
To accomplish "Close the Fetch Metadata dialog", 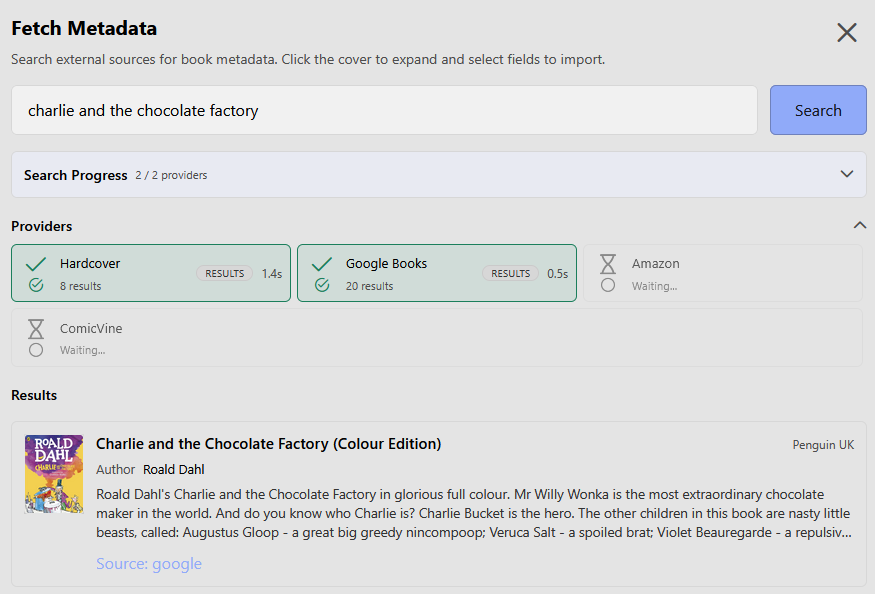I will [x=847, y=33].
